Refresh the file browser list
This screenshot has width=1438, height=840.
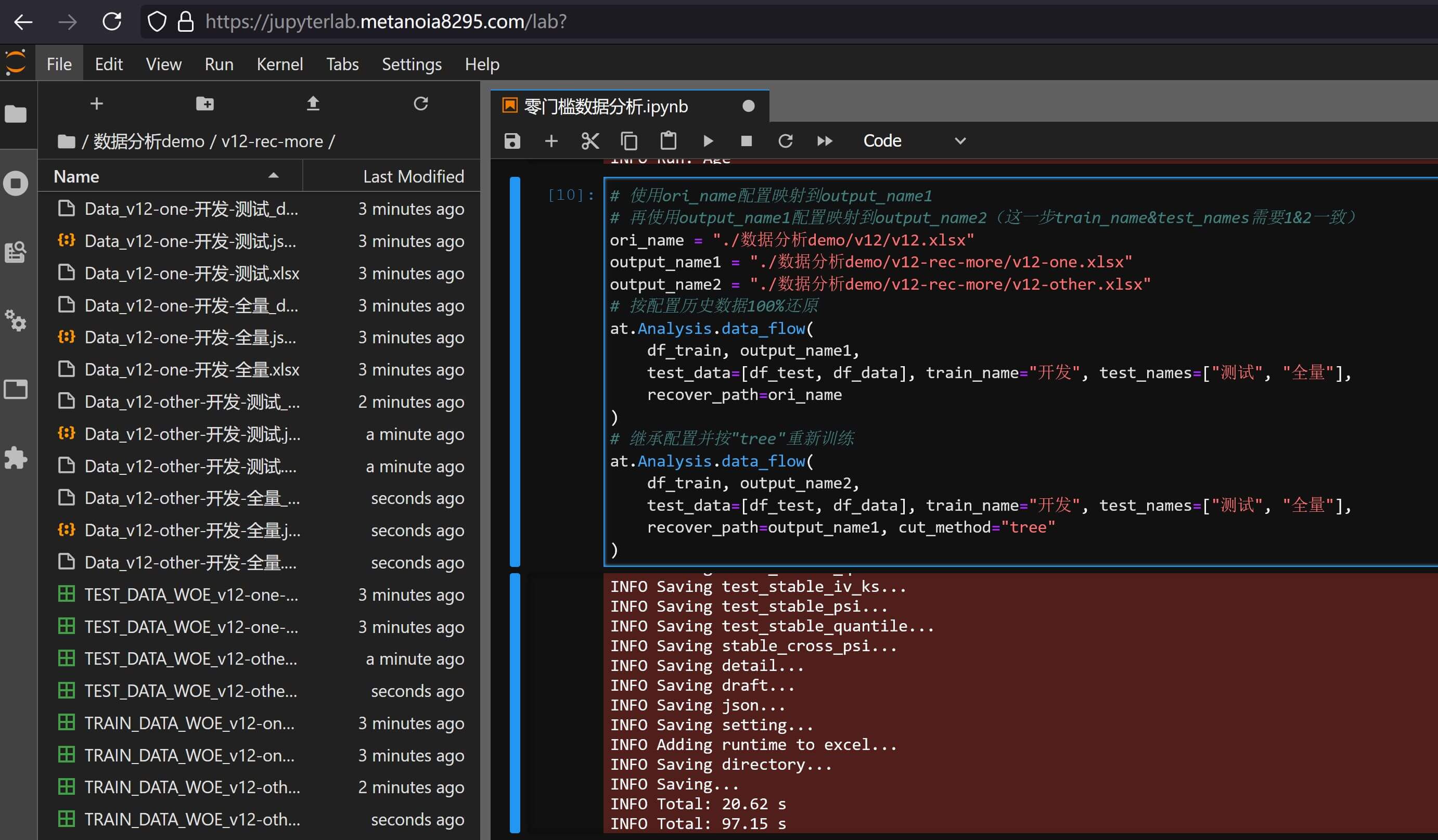click(x=420, y=104)
